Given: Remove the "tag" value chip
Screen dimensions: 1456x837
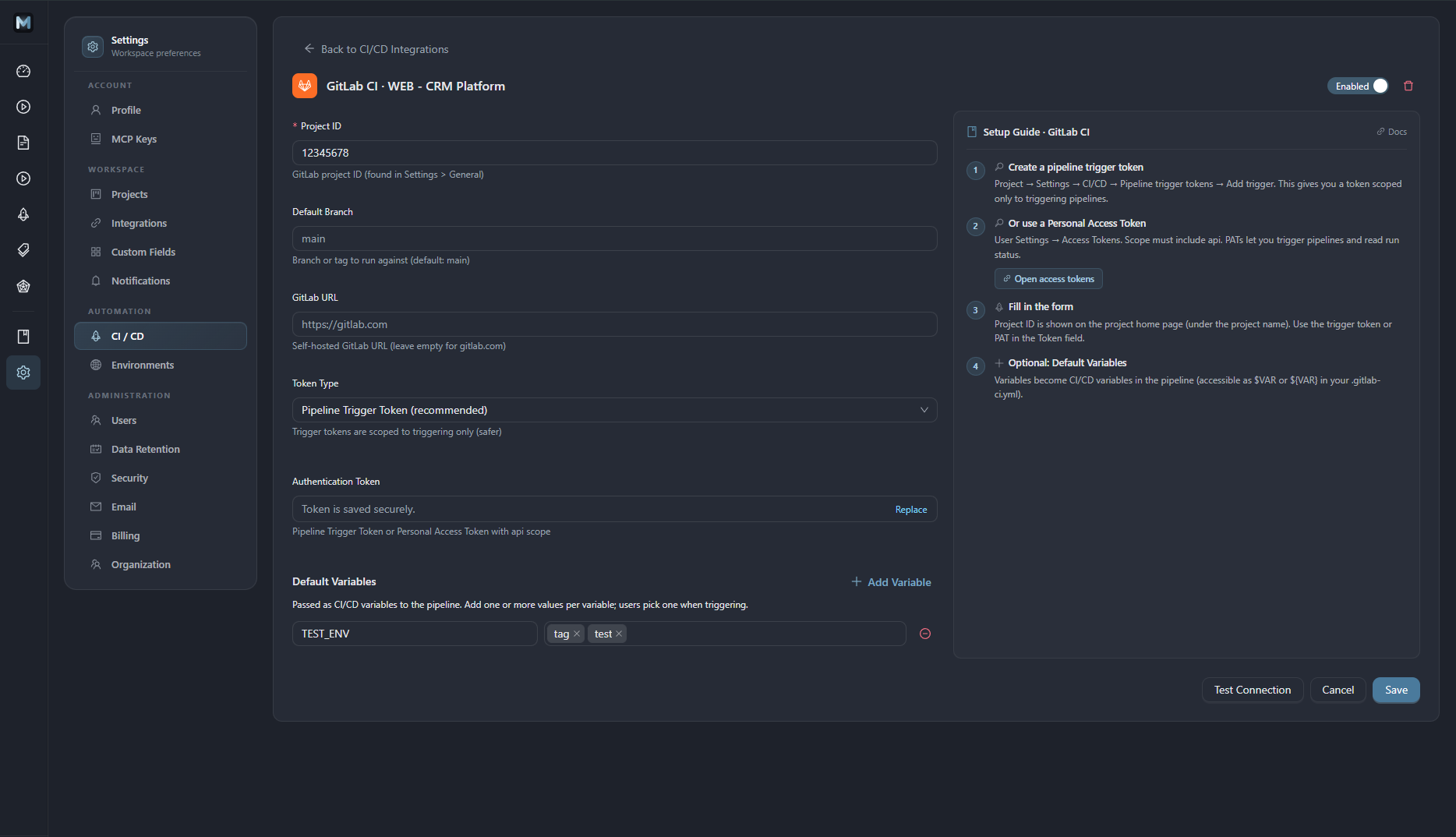Looking at the screenshot, I should tap(577, 634).
